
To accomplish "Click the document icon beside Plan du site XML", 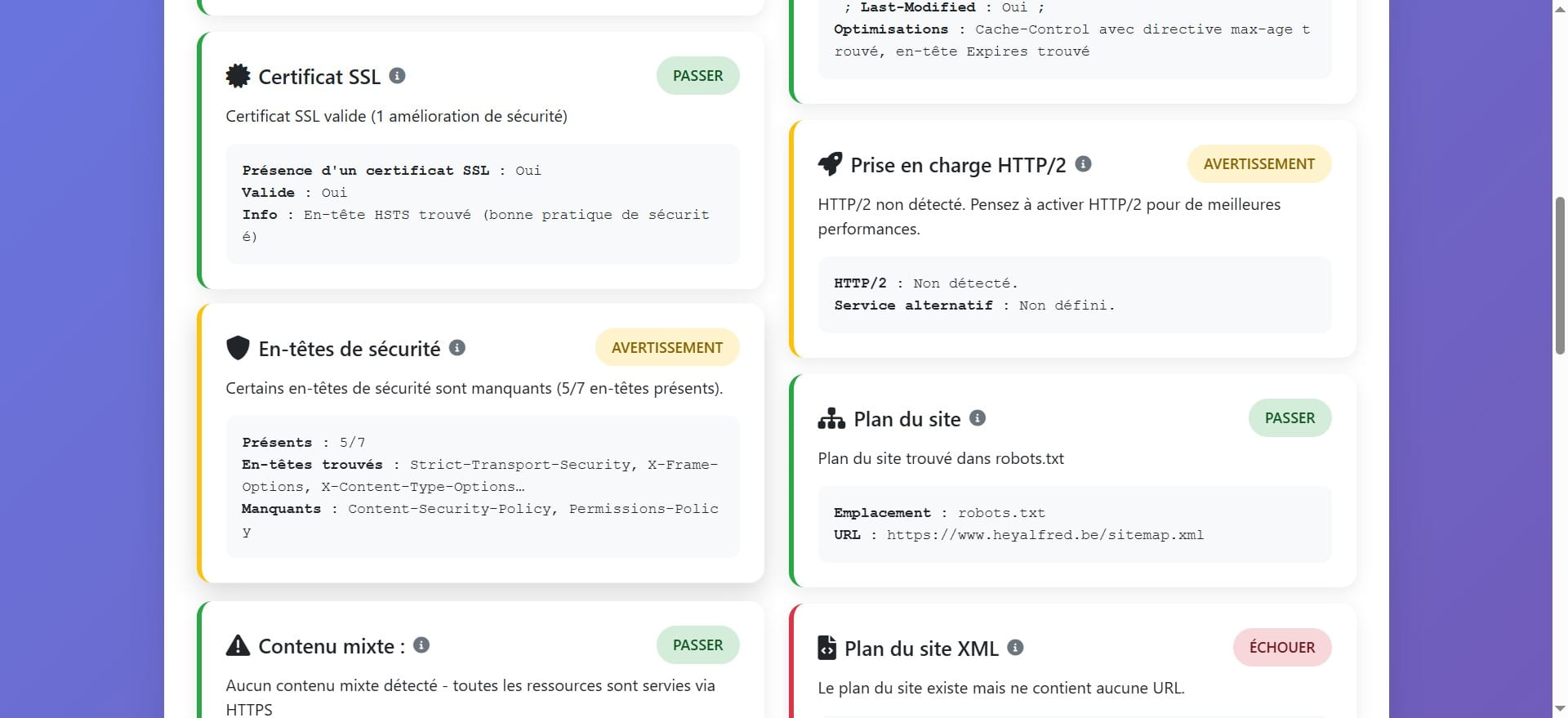I will [827, 648].
